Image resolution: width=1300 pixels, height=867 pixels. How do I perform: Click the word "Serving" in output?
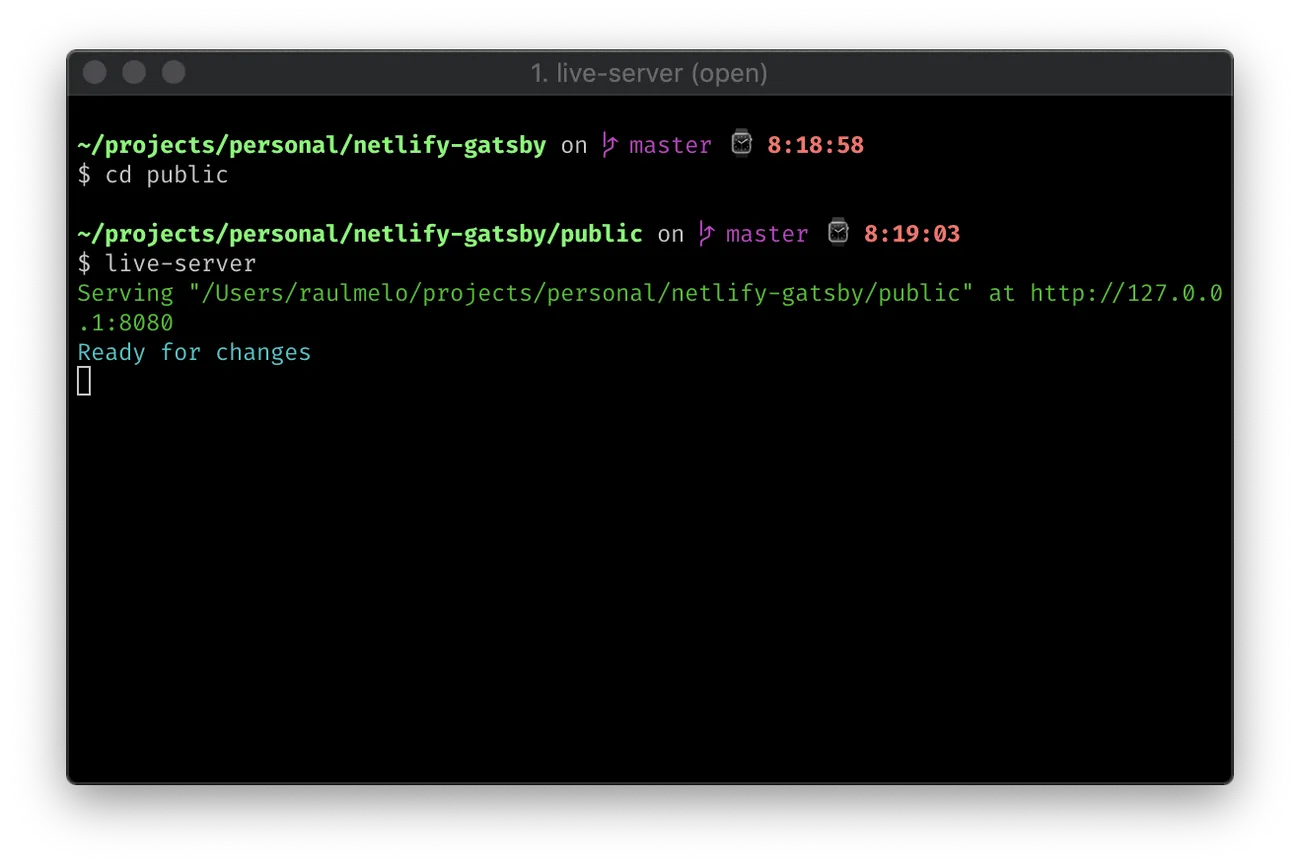(126, 294)
